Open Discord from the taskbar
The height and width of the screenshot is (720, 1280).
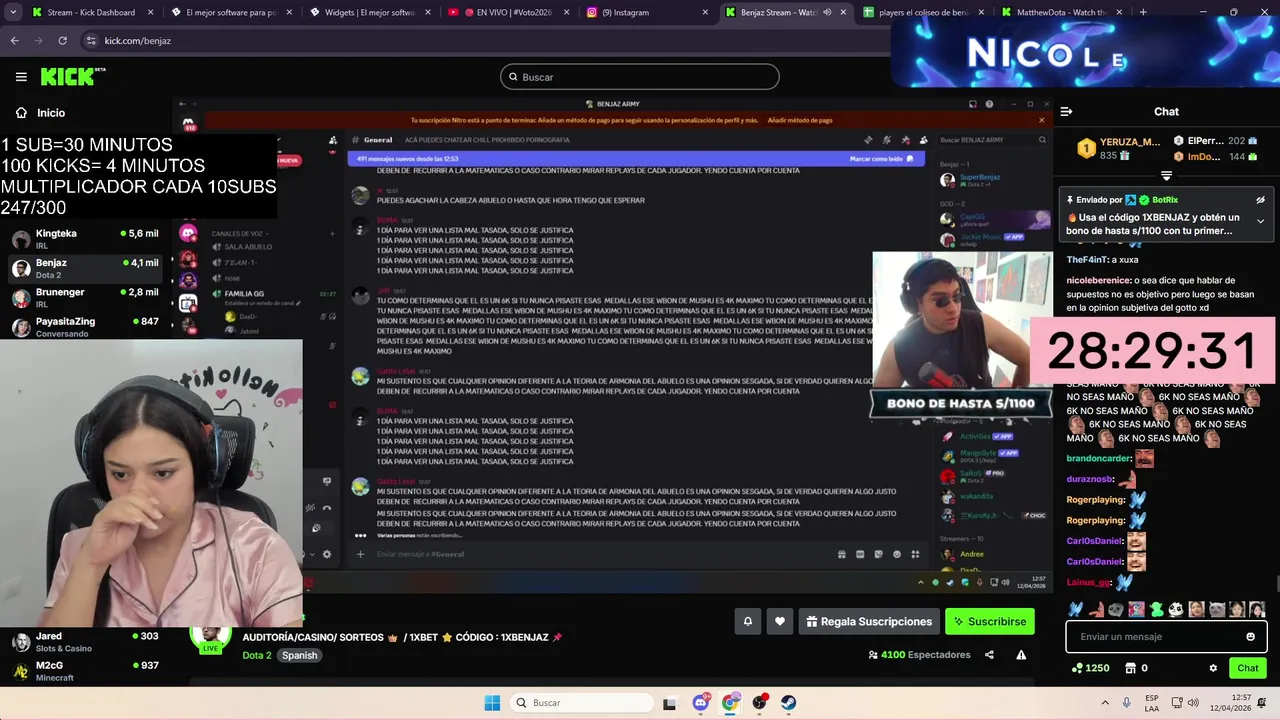(x=701, y=703)
